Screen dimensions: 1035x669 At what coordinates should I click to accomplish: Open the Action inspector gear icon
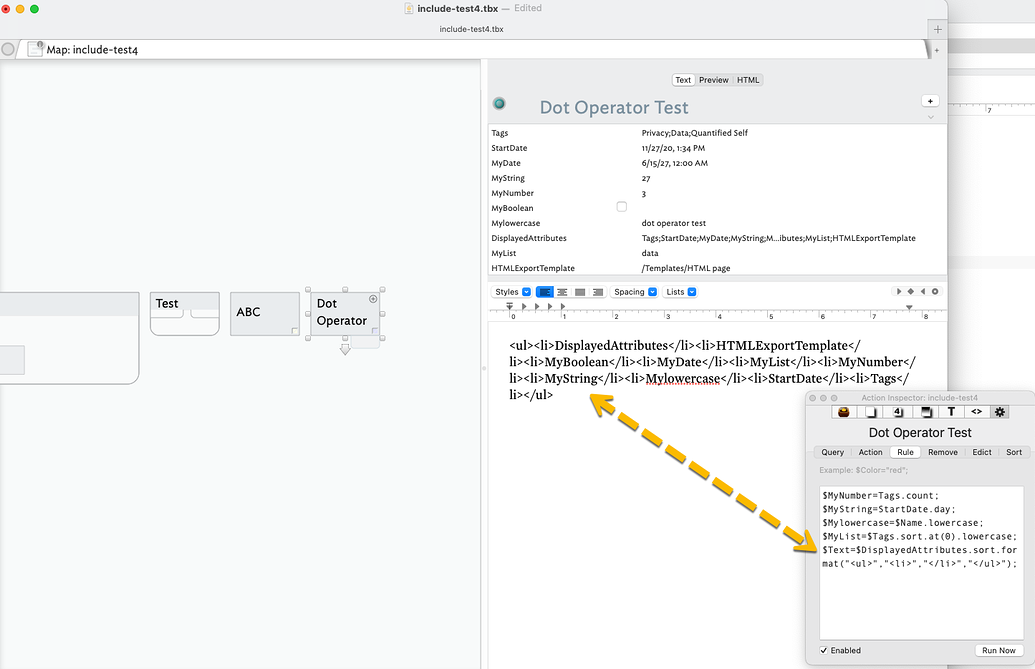click(999, 412)
